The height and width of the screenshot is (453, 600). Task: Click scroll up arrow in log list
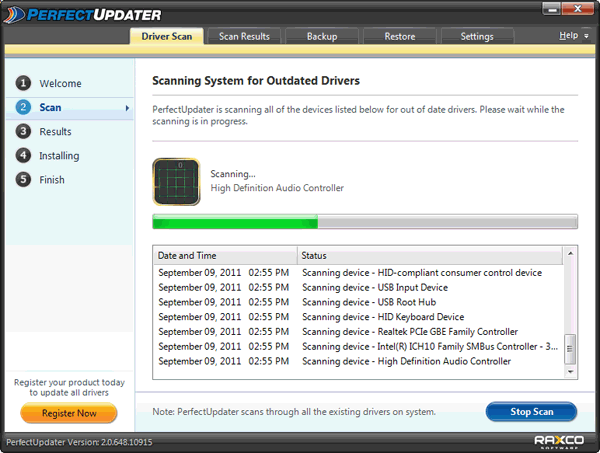(570, 253)
